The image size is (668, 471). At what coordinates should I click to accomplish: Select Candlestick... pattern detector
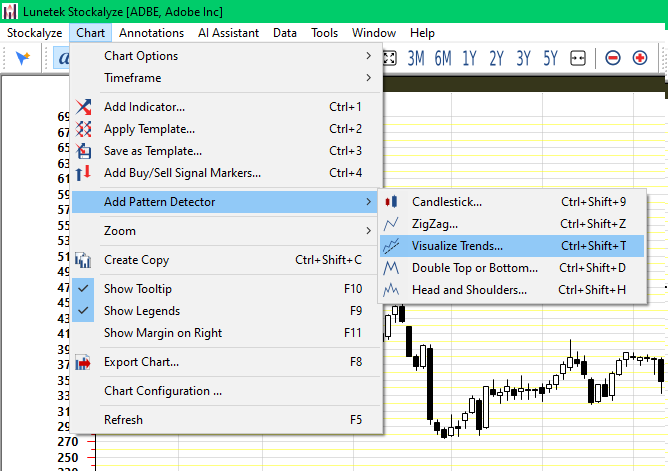pyautogui.click(x=512, y=202)
